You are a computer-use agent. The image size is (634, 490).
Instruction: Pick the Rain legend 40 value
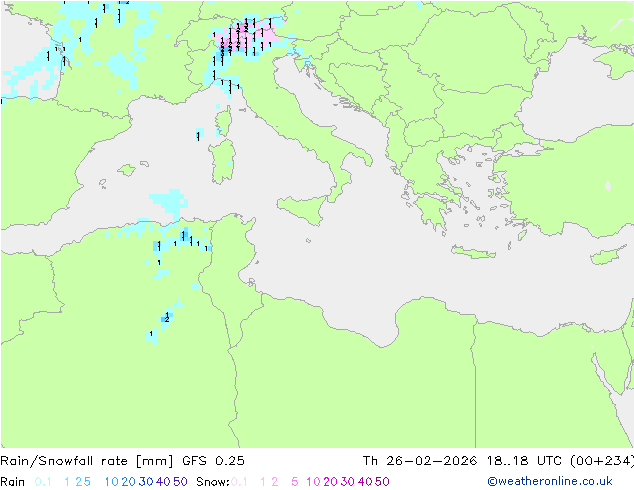tap(163, 482)
